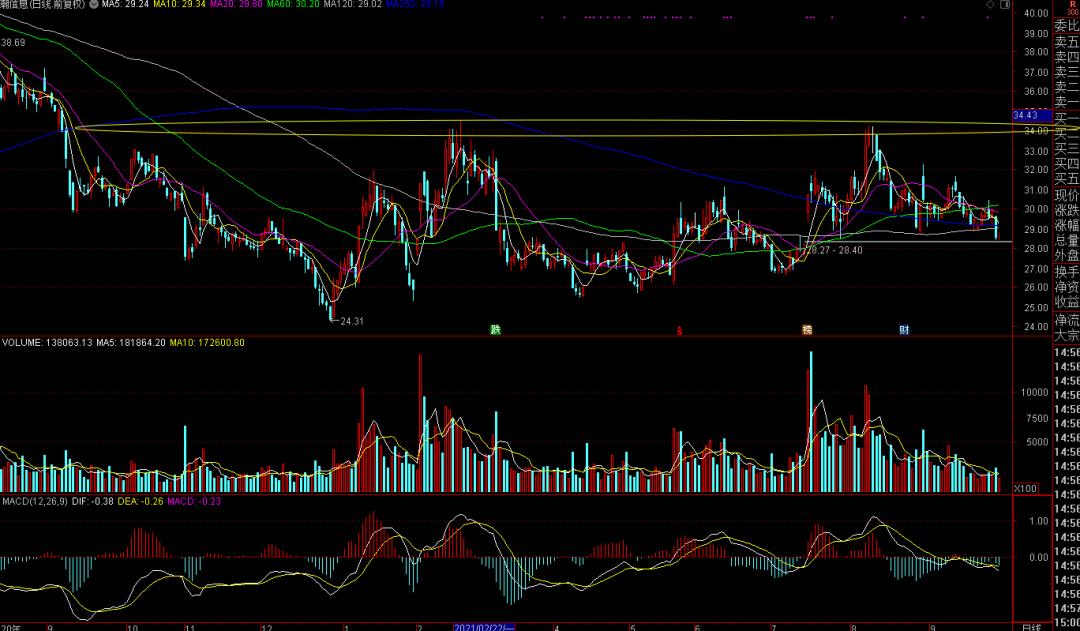Click the red $ dividend marker

pyautogui.click(x=679, y=330)
